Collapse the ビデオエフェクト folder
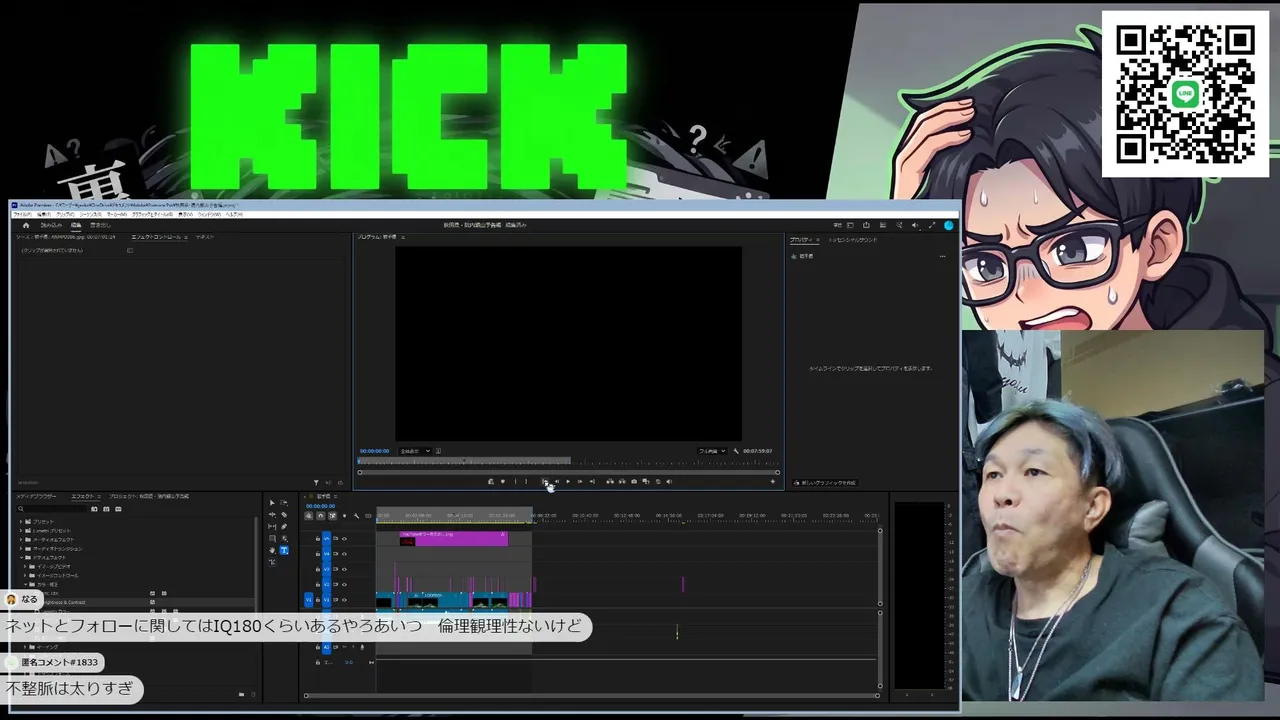1280x720 pixels. pyautogui.click(x=21, y=558)
